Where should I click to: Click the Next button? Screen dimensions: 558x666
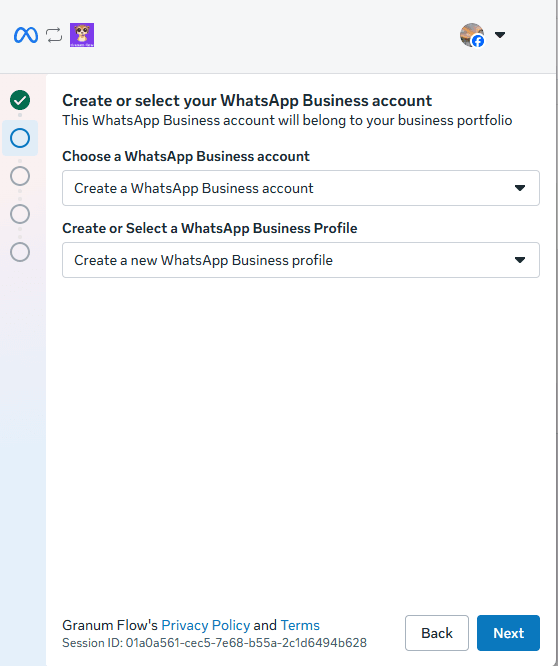pos(508,633)
